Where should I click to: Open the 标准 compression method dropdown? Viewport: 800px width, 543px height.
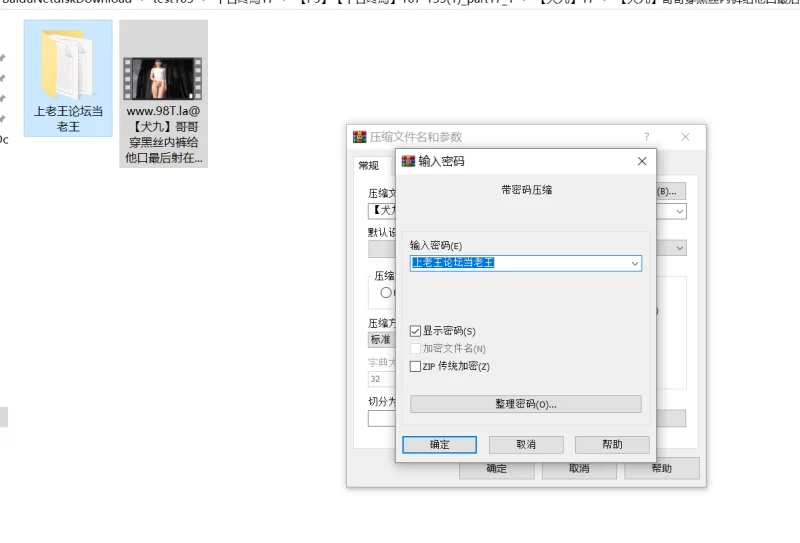click(x=382, y=339)
